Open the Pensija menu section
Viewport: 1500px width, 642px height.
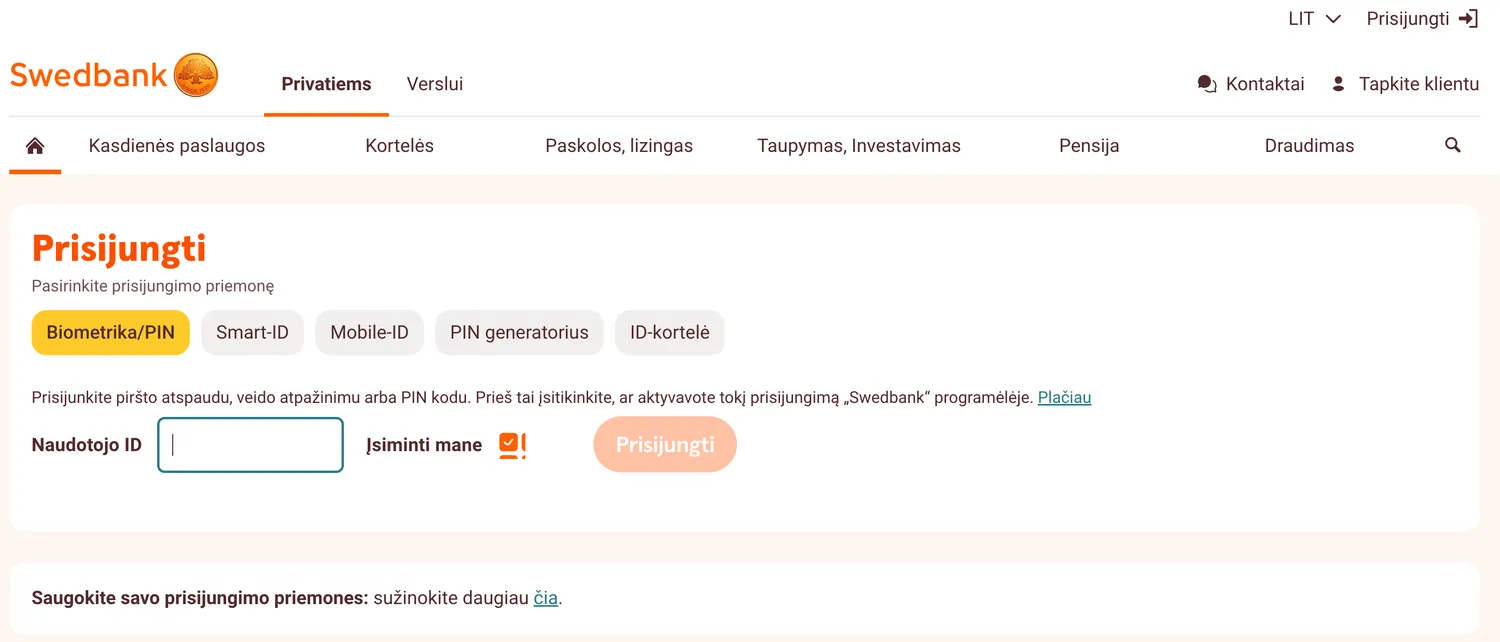(1088, 145)
